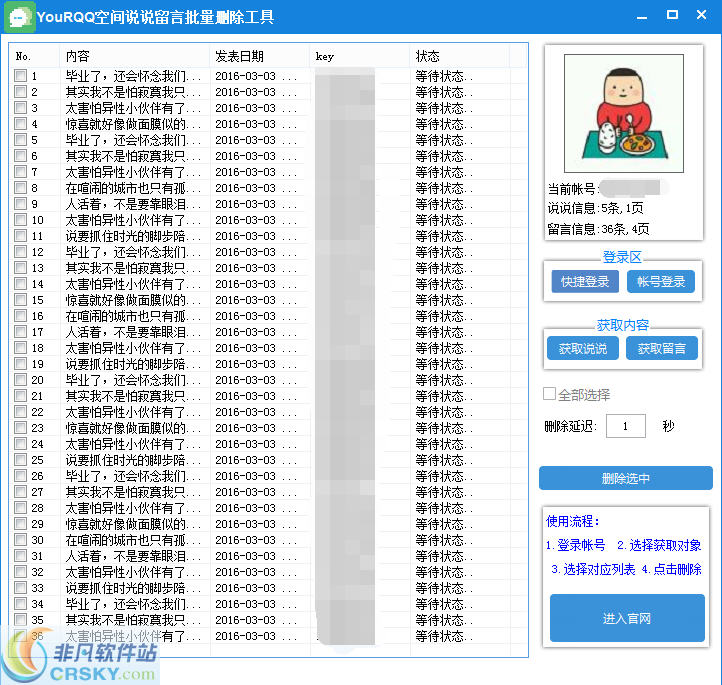Enable the checkbox for row 29
This screenshot has width=722, height=685.
(x=20, y=523)
